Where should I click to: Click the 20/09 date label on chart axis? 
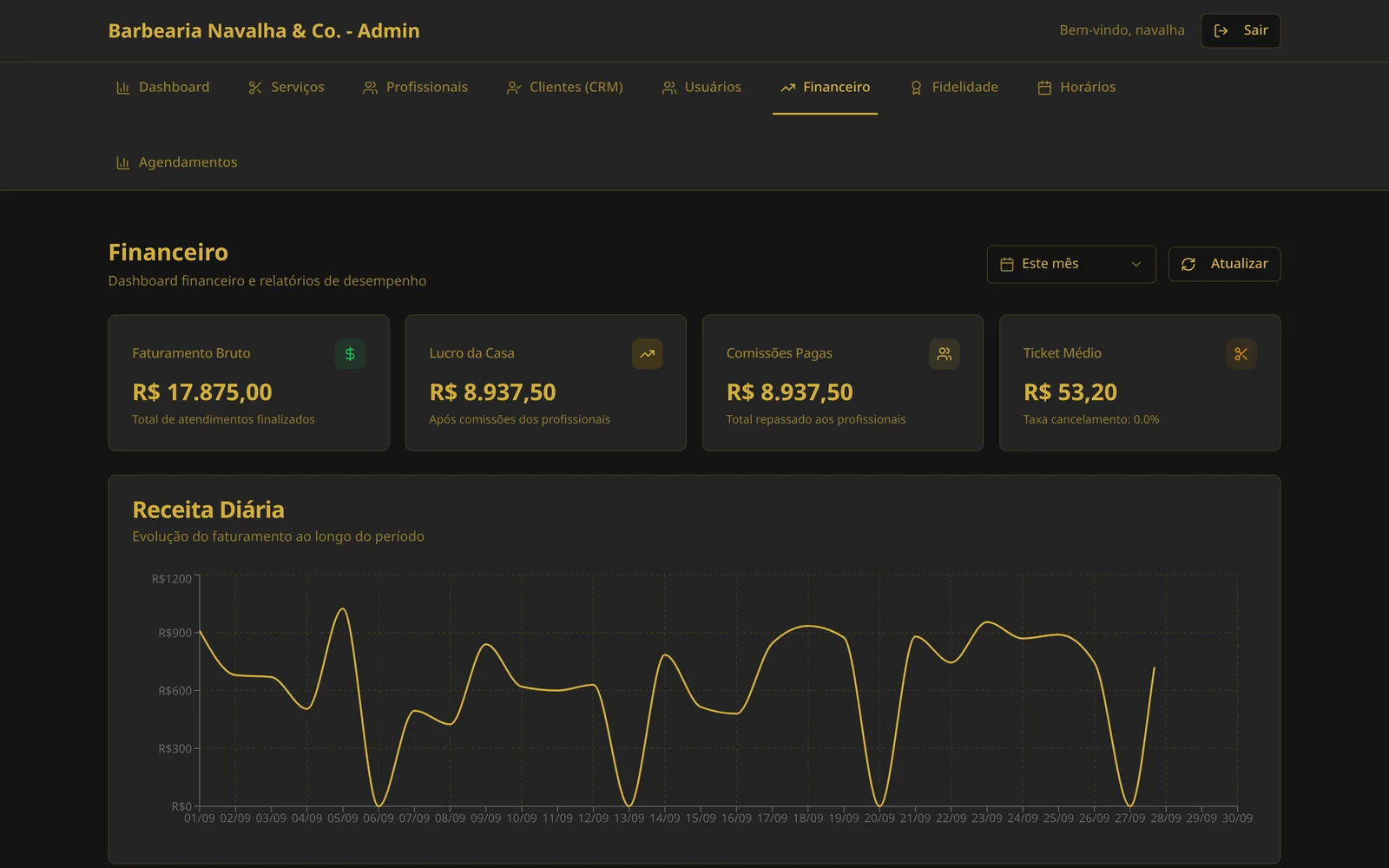[x=879, y=819]
